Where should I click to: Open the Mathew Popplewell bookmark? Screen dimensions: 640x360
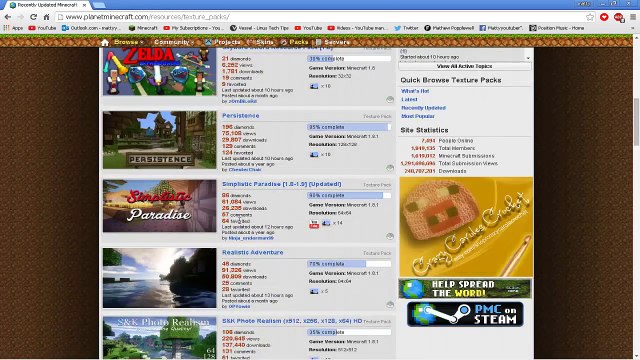[449, 28]
